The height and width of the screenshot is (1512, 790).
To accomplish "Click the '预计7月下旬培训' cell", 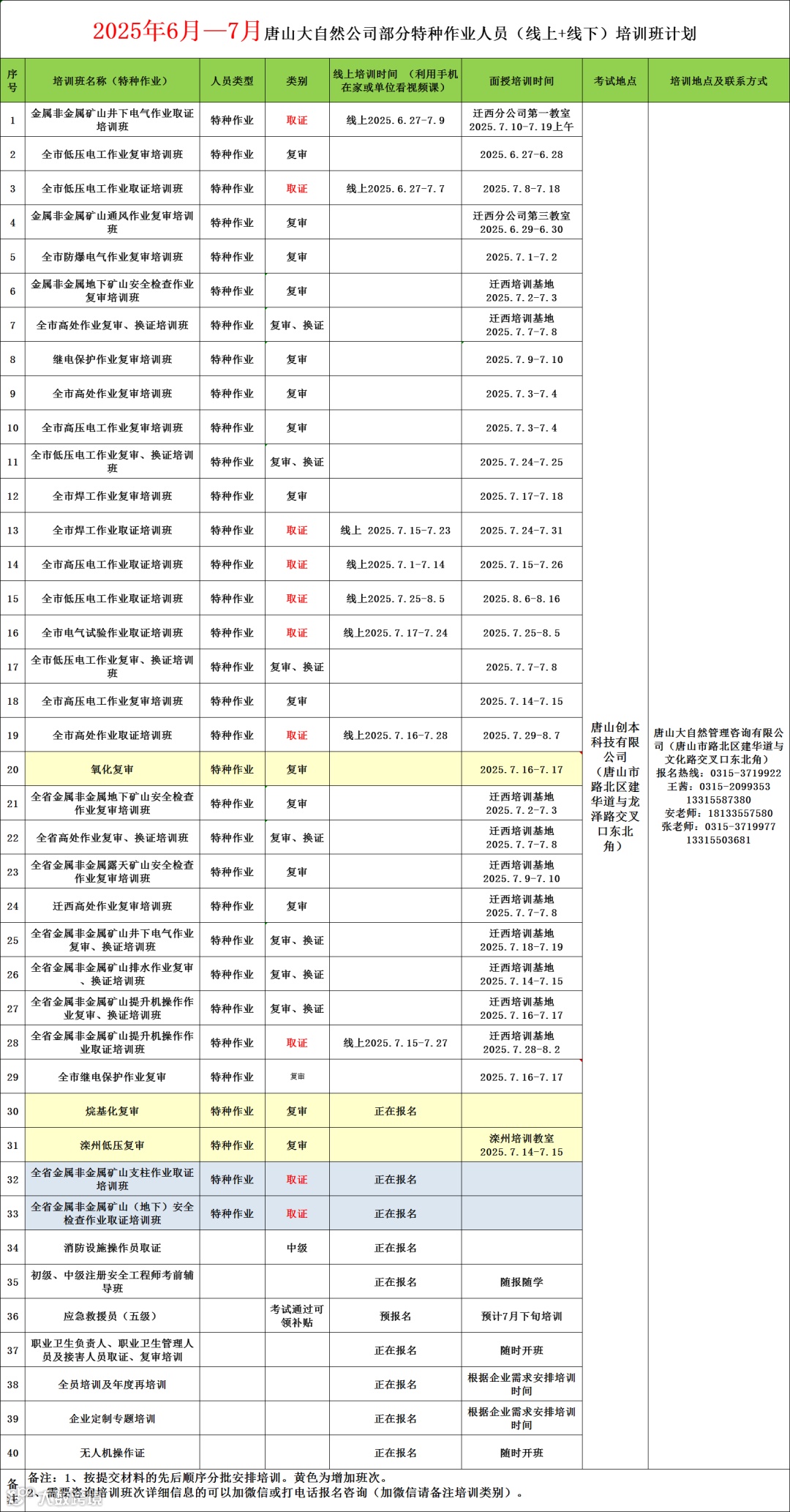I will click(522, 1316).
